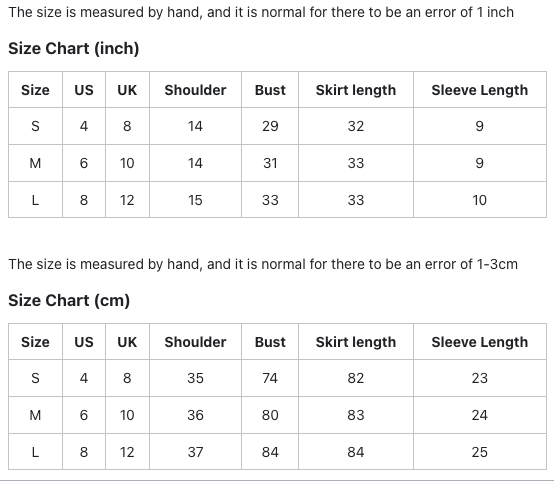
Task: Click bust value 74 in cm table
Action: (270, 378)
